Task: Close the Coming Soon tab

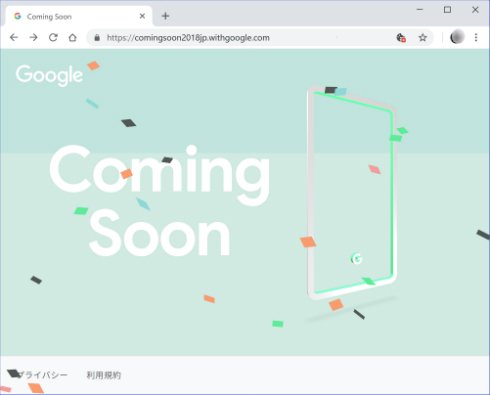Action: 142,16
